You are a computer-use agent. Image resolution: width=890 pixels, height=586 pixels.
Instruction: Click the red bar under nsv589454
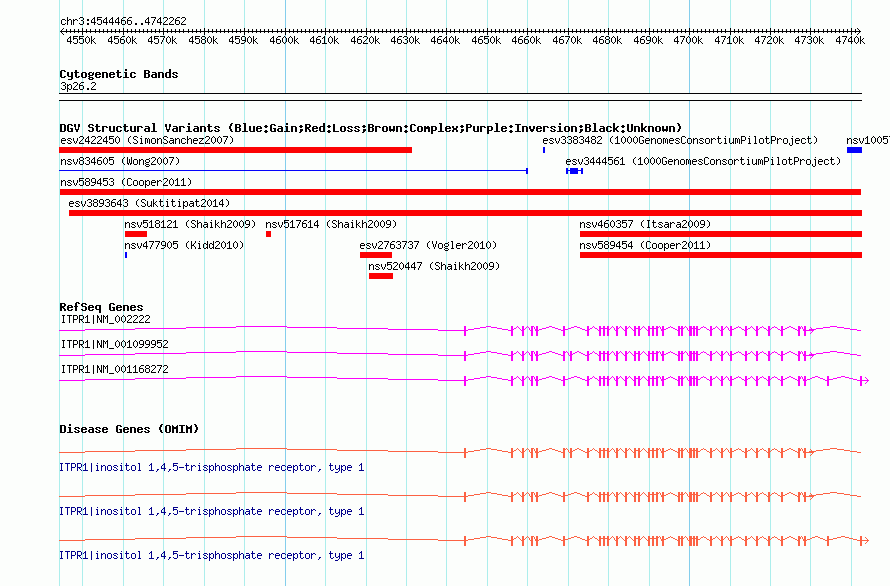[721, 255]
